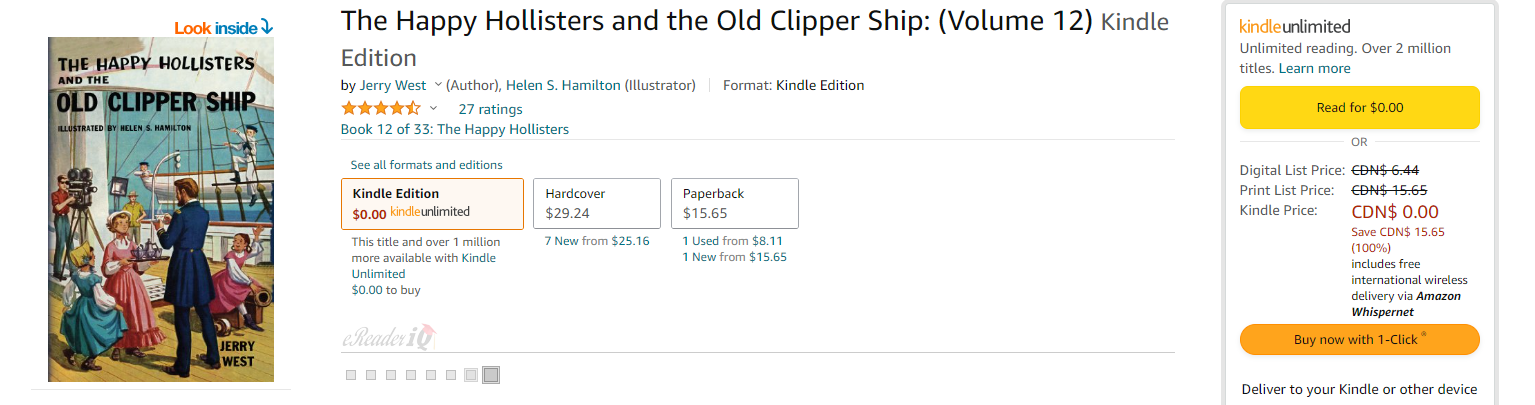
Task: Select the Kindle Edition format tab
Action: pos(432,203)
